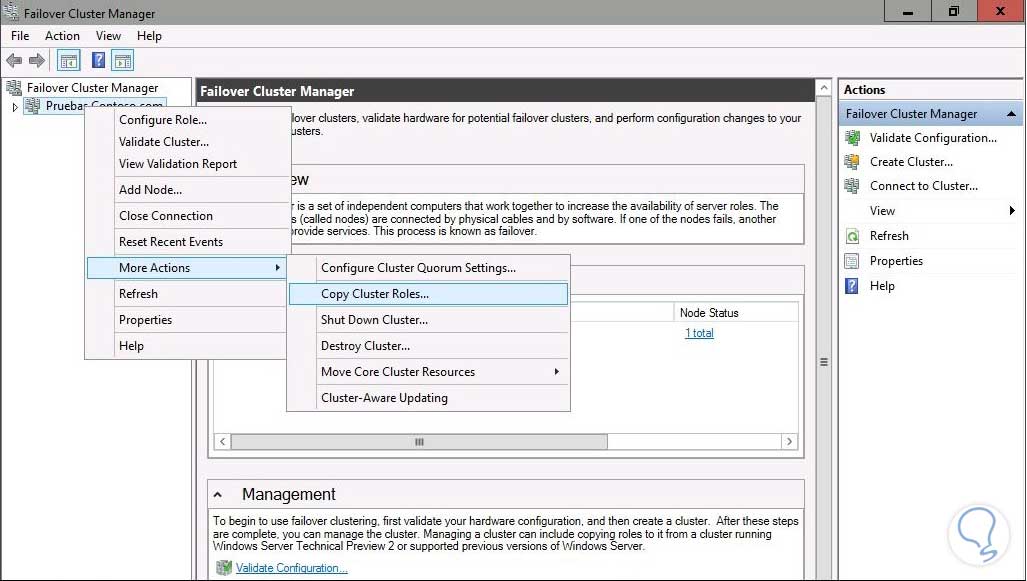Click the application icon in the title bar

tap(10, 12)
